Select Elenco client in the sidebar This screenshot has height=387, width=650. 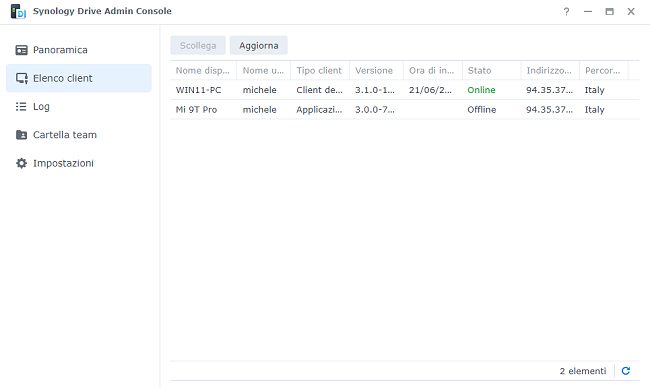click(x=79, y=78)
